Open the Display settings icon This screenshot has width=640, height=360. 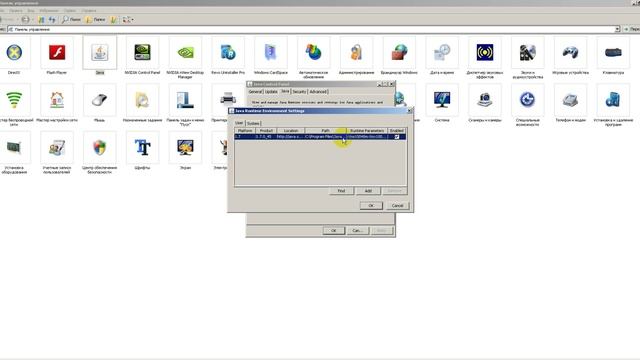(x=185, y=148)
